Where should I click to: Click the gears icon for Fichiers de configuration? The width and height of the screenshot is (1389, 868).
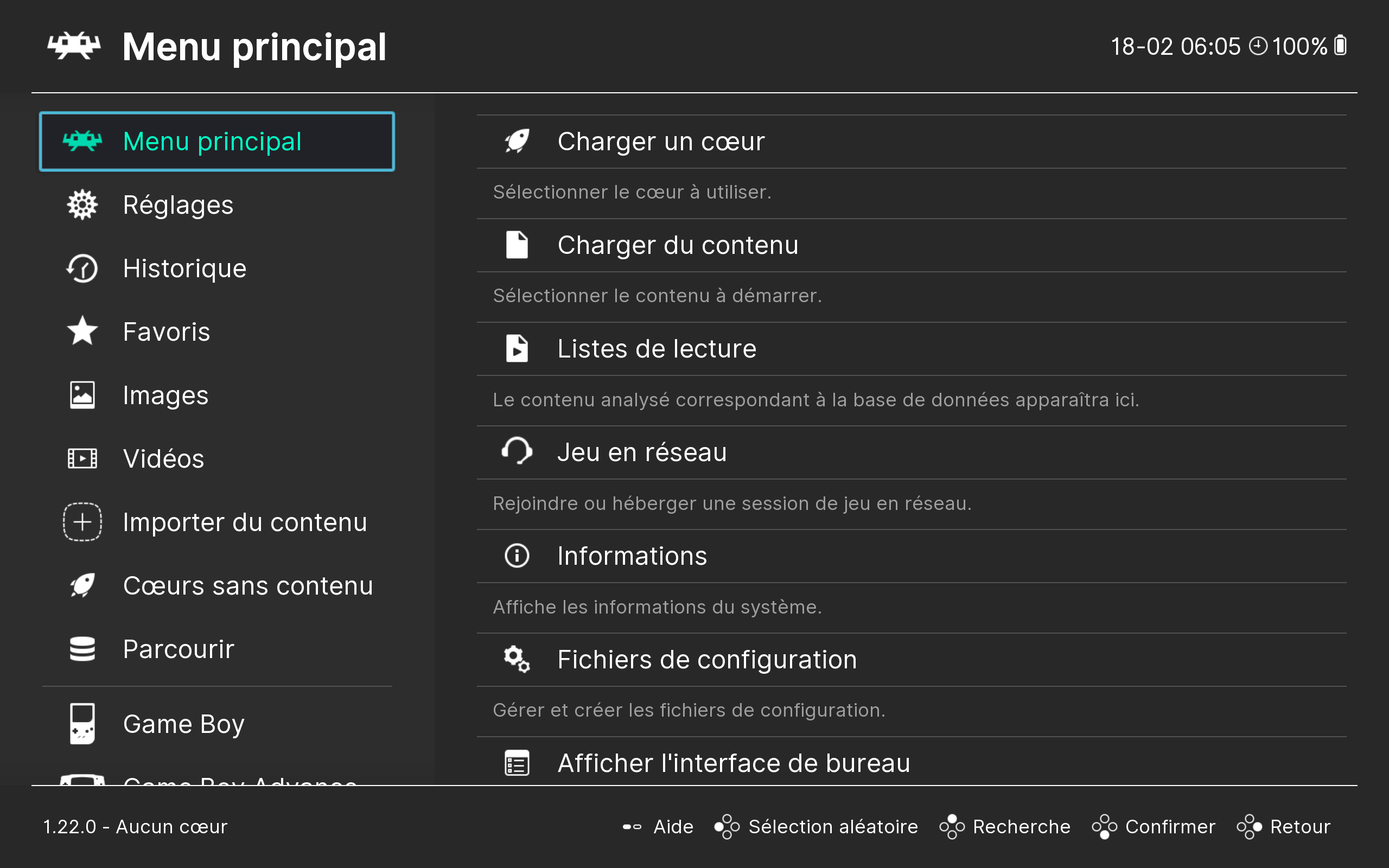pos(517,659)
